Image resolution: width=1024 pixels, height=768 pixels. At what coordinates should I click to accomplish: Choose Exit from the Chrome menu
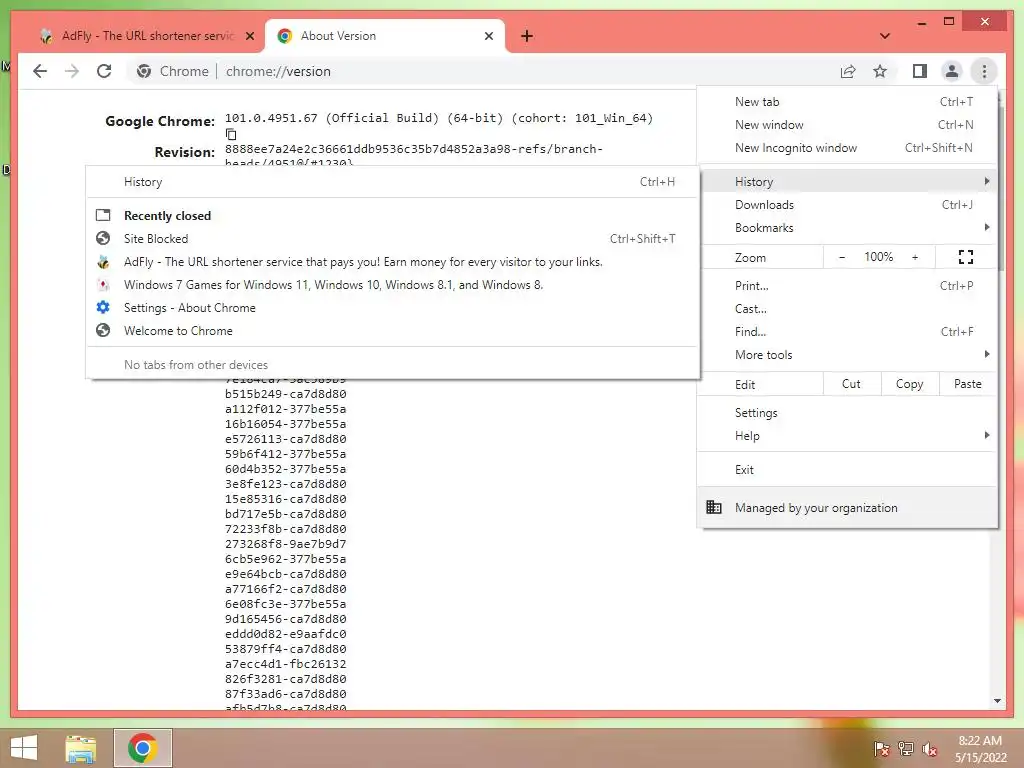(847, 470)
